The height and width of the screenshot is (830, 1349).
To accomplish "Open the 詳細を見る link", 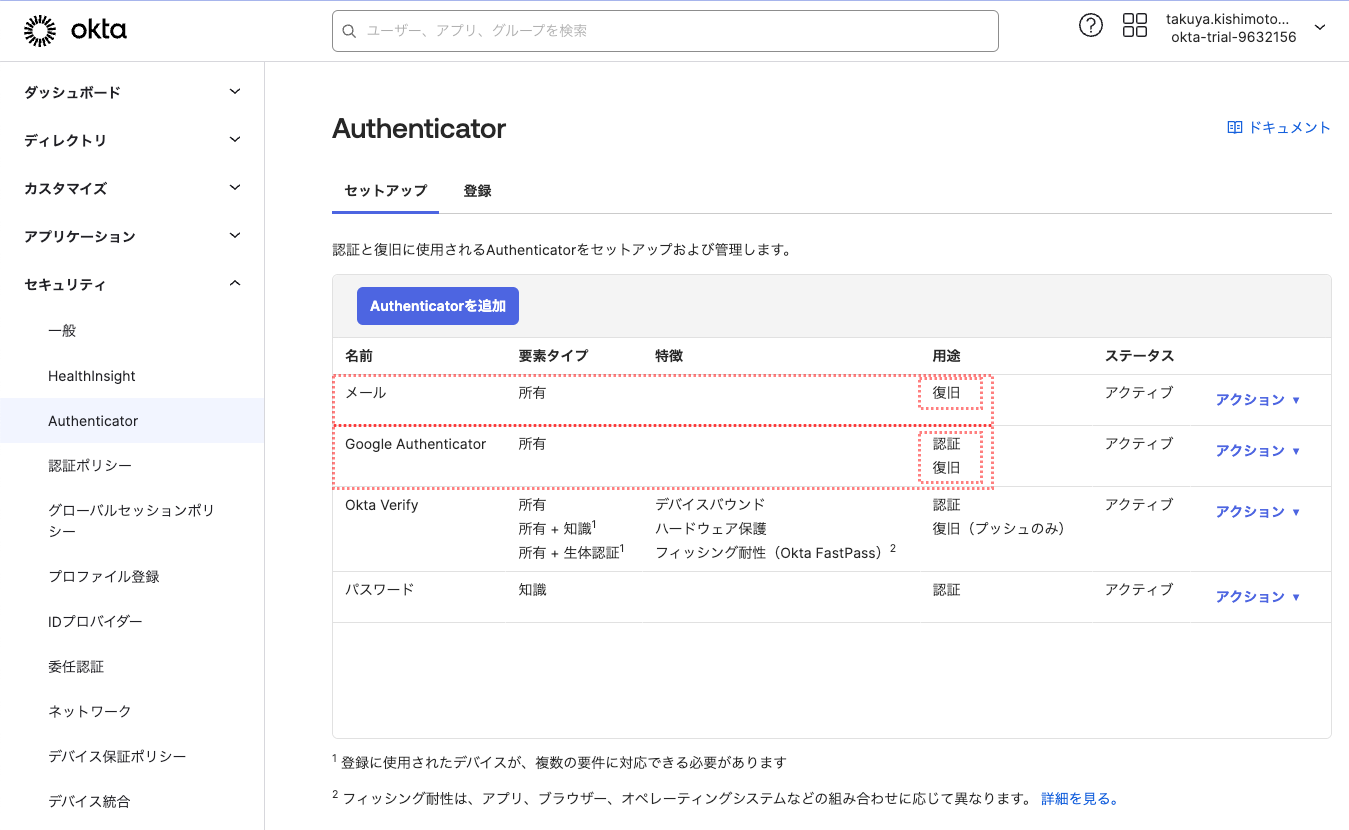I will pos(1080,798).
